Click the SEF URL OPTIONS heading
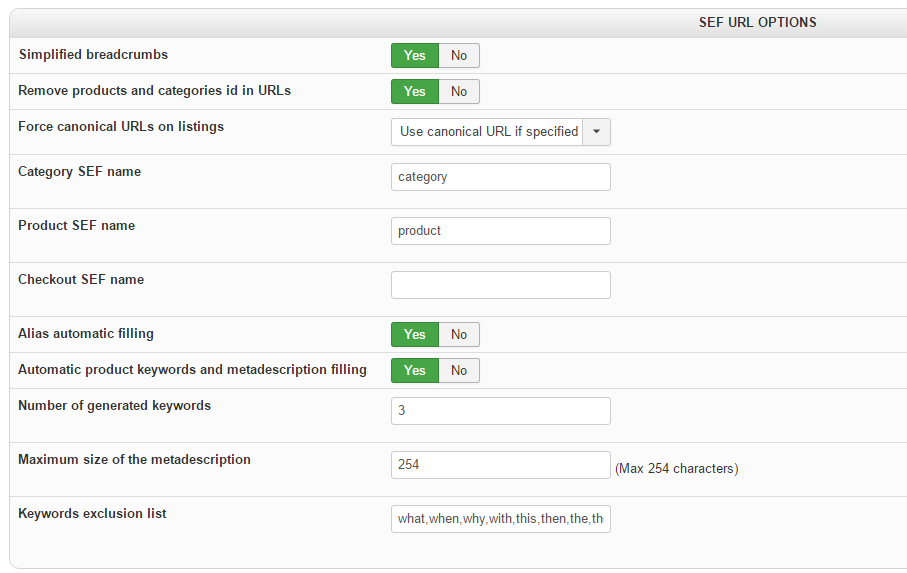This screenshot has height=573, width=907. tap(757, 22)
